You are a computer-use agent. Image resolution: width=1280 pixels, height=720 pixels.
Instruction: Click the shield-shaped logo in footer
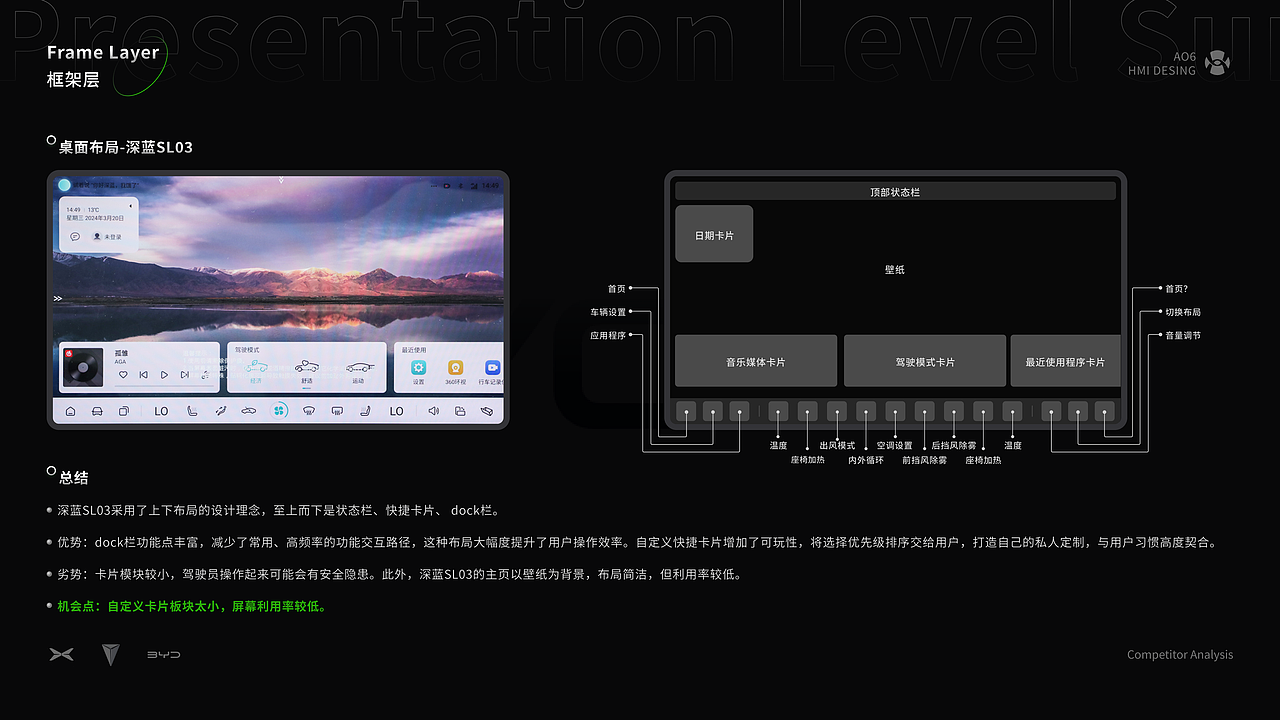pyautogui.click(x=111, y=655)
